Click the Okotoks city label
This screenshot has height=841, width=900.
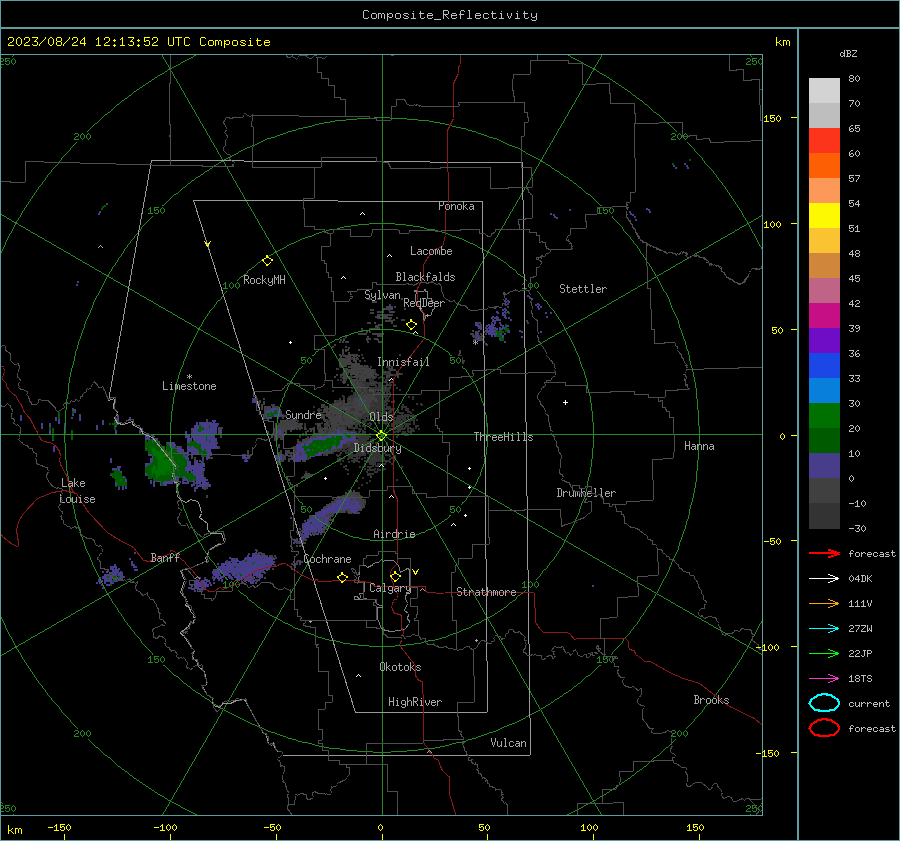(x=400, y=667)
